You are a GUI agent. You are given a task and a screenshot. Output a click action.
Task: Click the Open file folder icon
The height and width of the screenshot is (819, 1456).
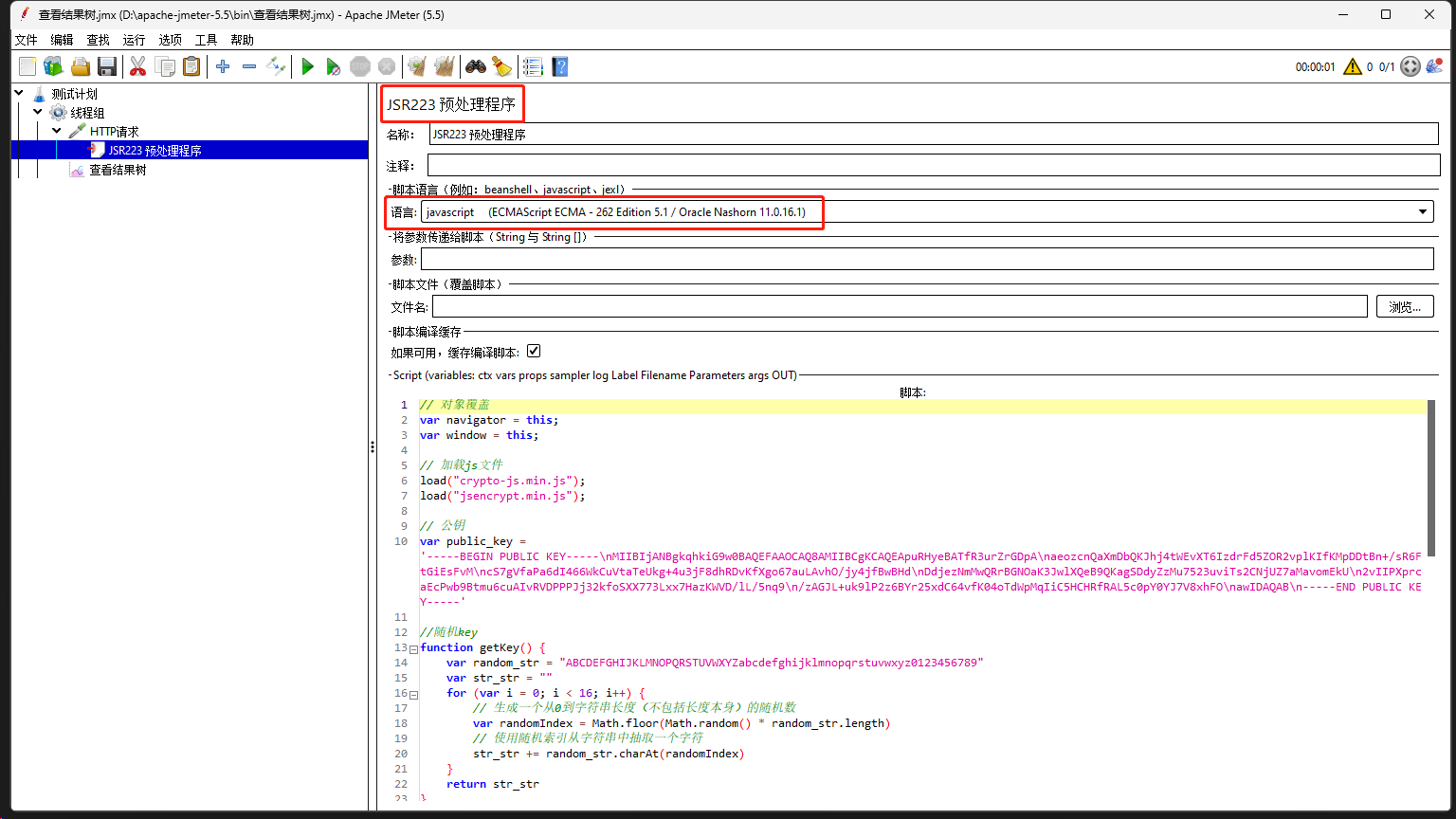81,66
